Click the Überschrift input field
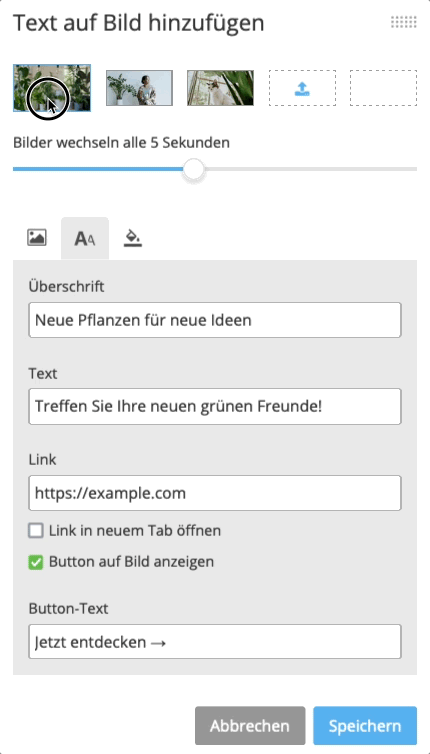Viewport: 430px width, 754px height. (x=215, y=320)
